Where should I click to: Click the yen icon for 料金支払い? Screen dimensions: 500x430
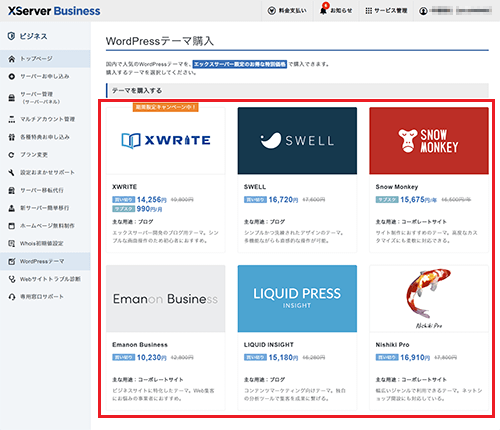coord(271,11)
